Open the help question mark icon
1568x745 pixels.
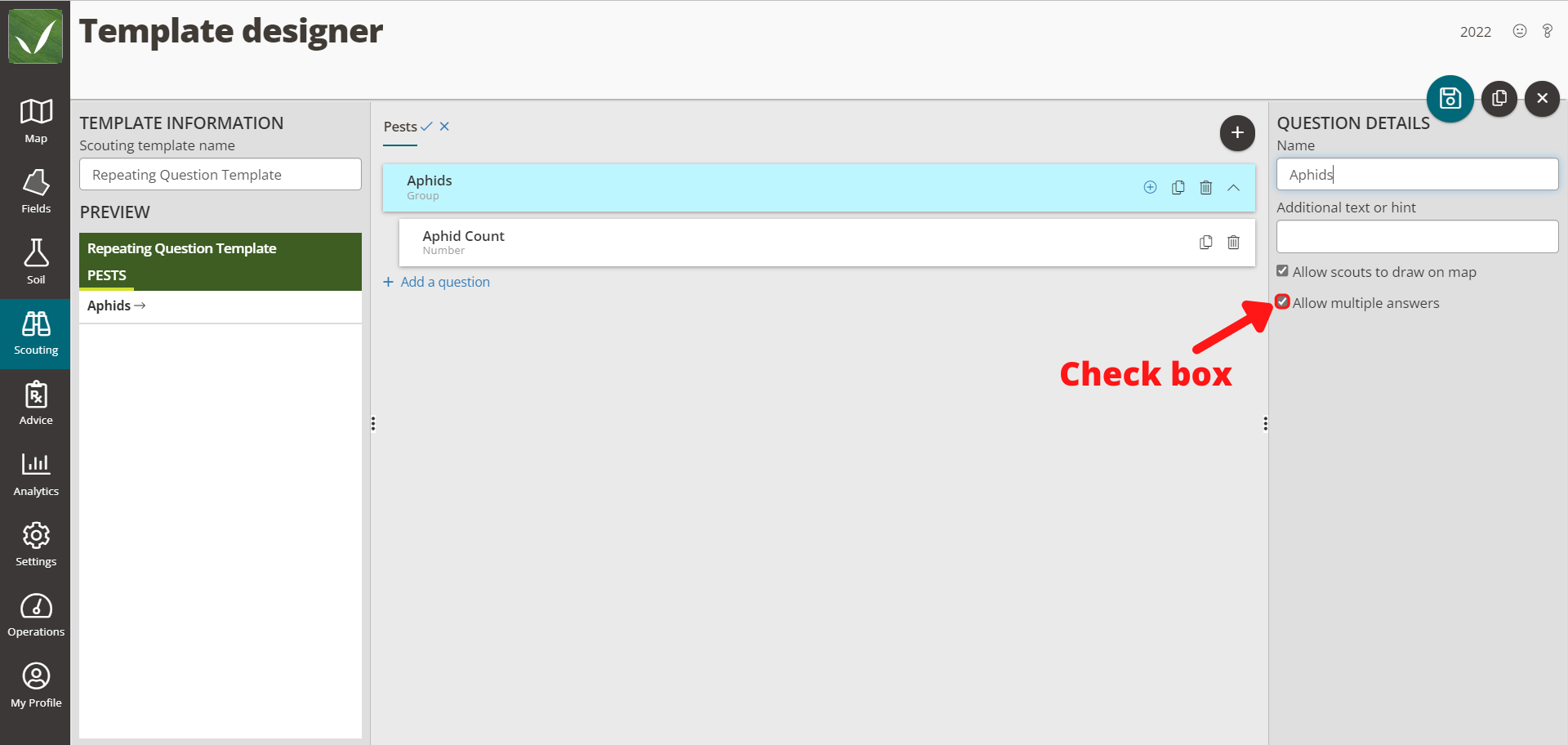pos(1547,31)
